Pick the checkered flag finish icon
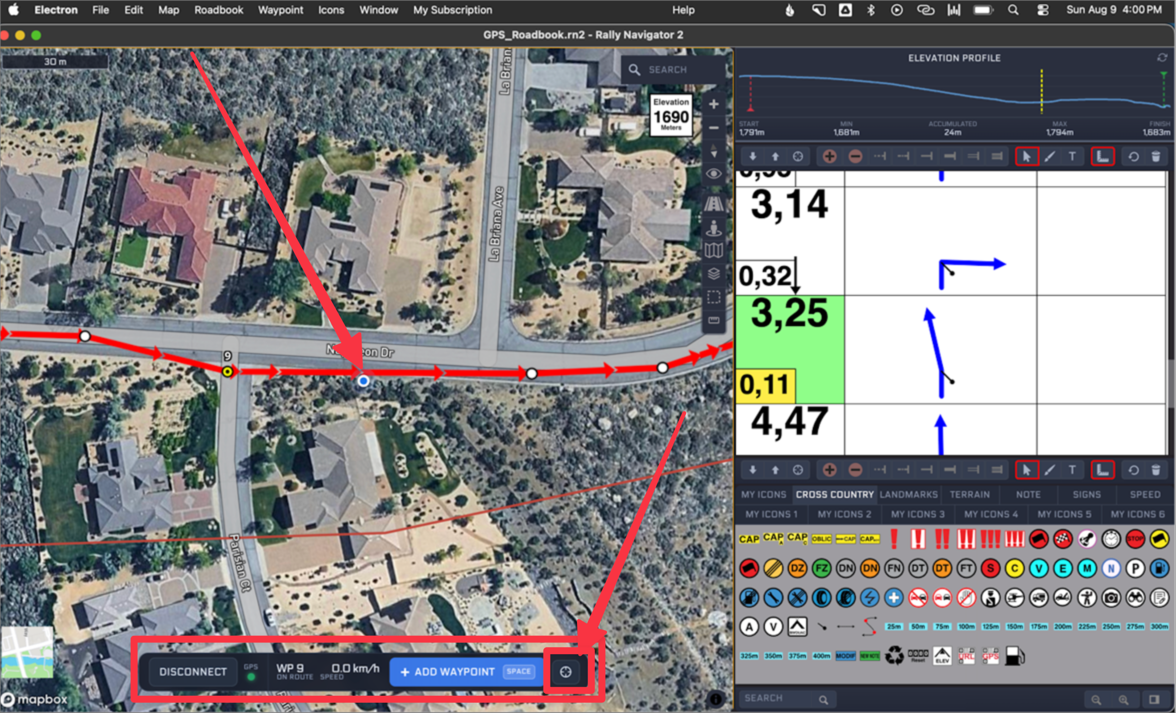This screenshot has width=1176, height=713. tap(1062, 538)
